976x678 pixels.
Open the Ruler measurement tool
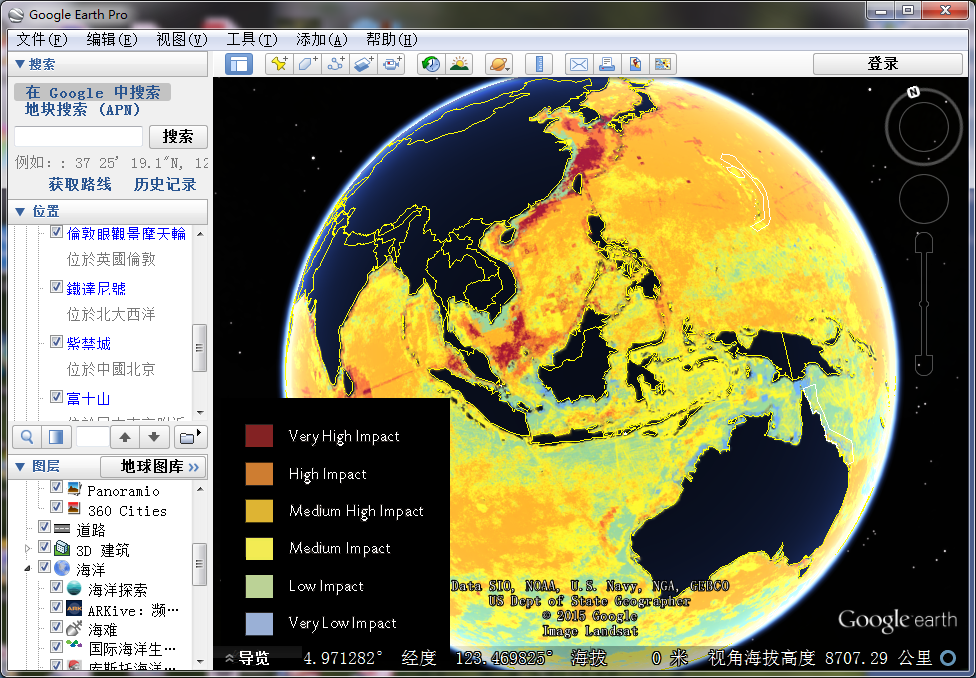[x=539, y=64]
